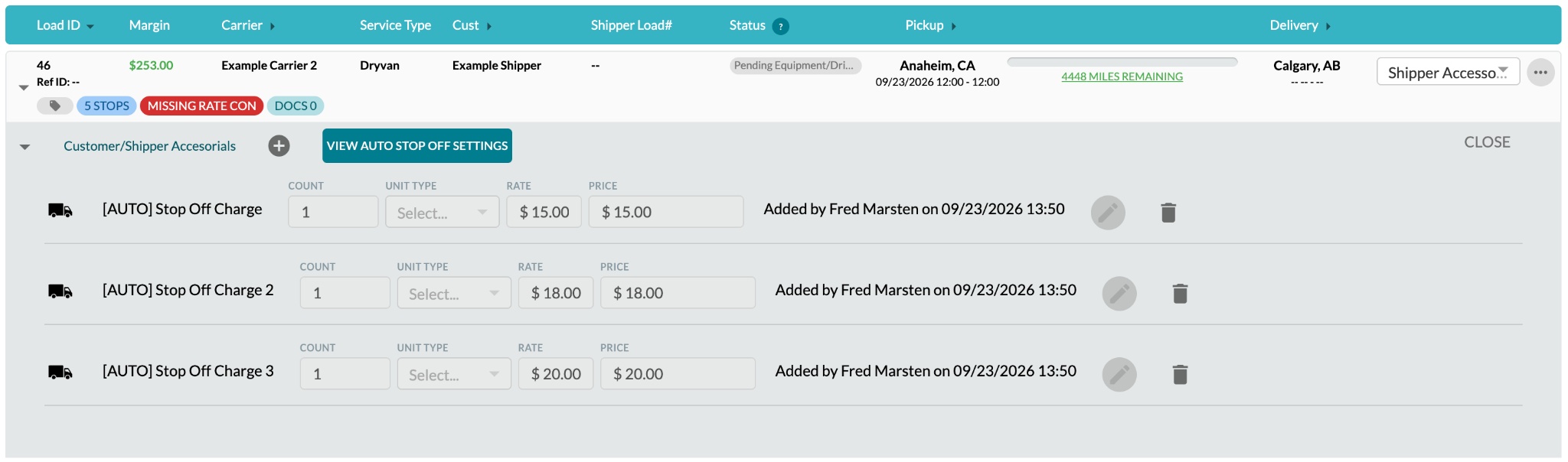Click the DOCS 0 badge
Viewport: 1568px width, 462px height.
pos(296,106)
